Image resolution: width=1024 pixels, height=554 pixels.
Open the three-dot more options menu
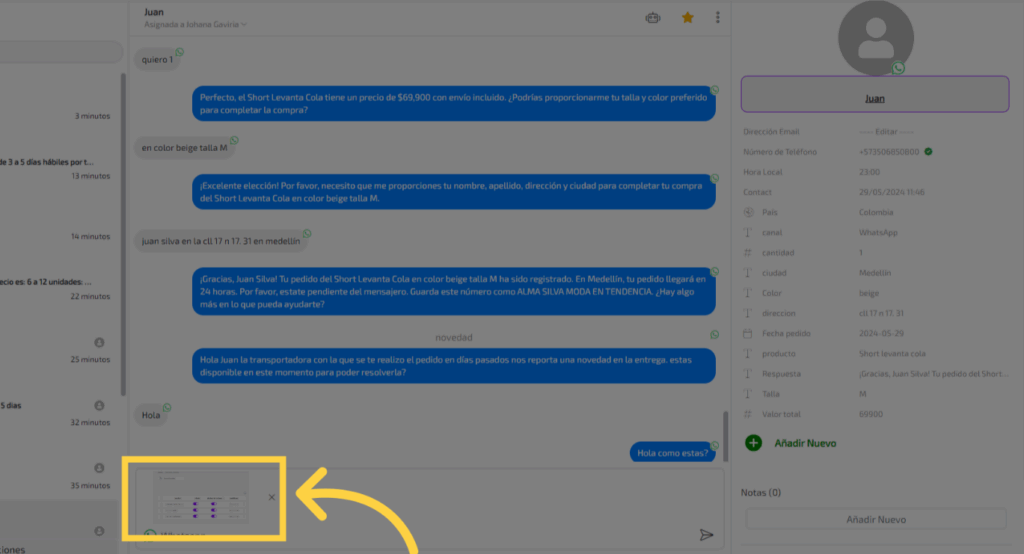click(717, 17)
